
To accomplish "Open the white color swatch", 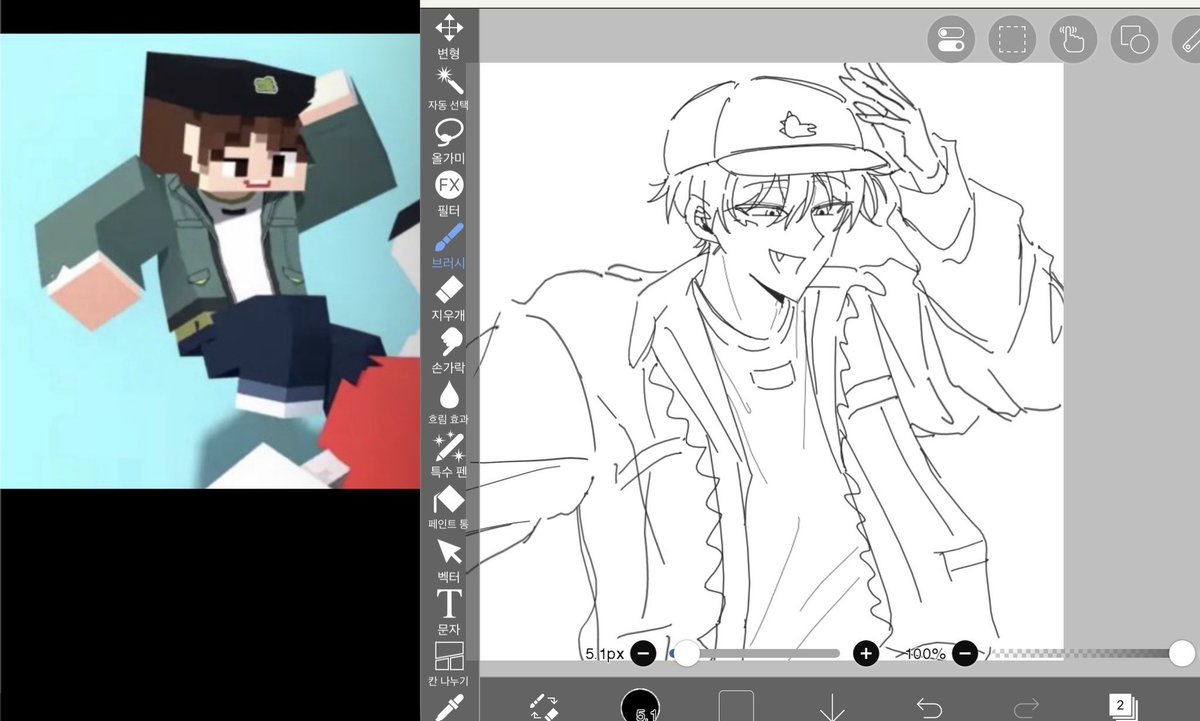I will (736, 706).
